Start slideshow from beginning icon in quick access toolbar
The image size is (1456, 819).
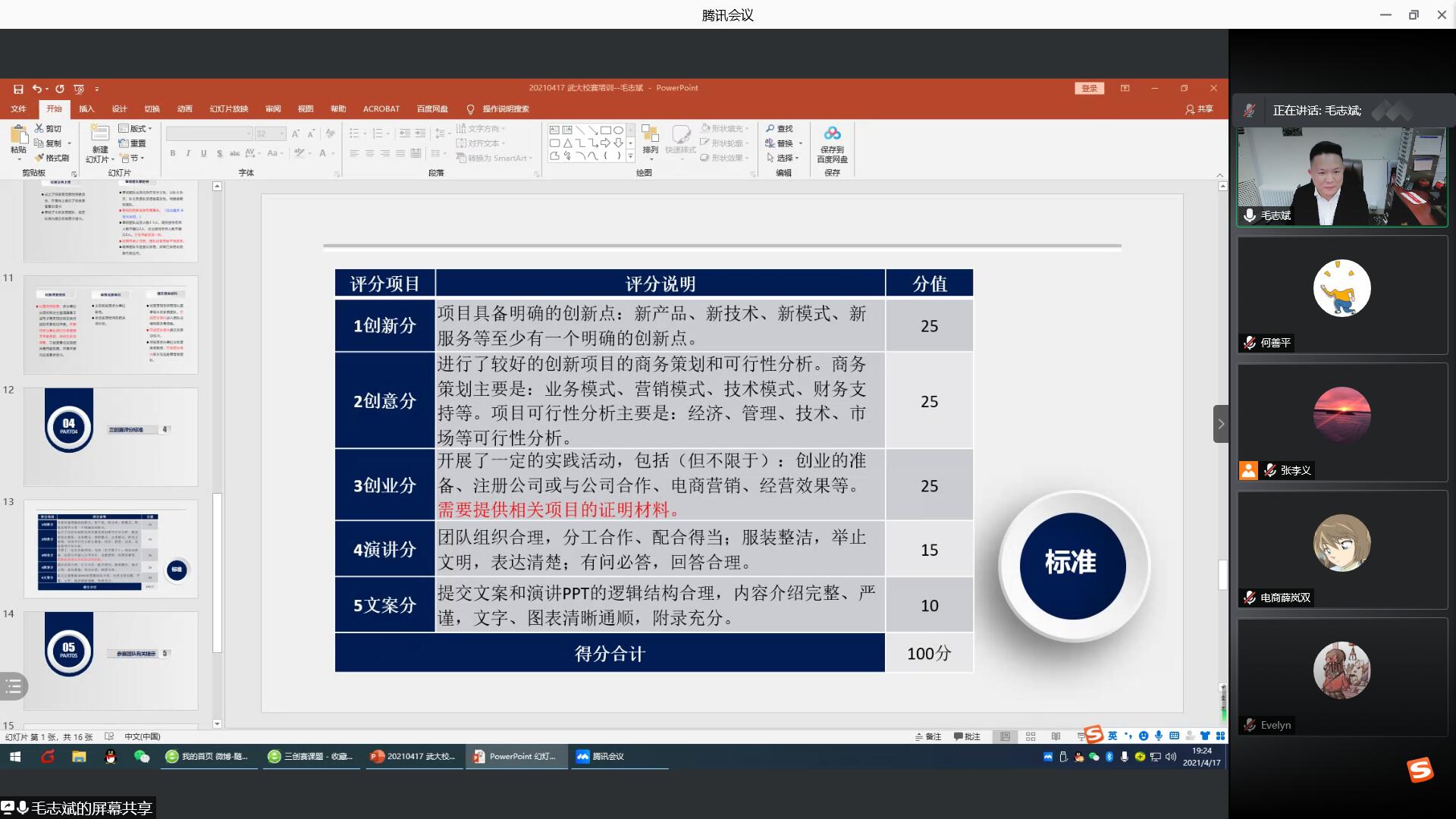[79, 89]
